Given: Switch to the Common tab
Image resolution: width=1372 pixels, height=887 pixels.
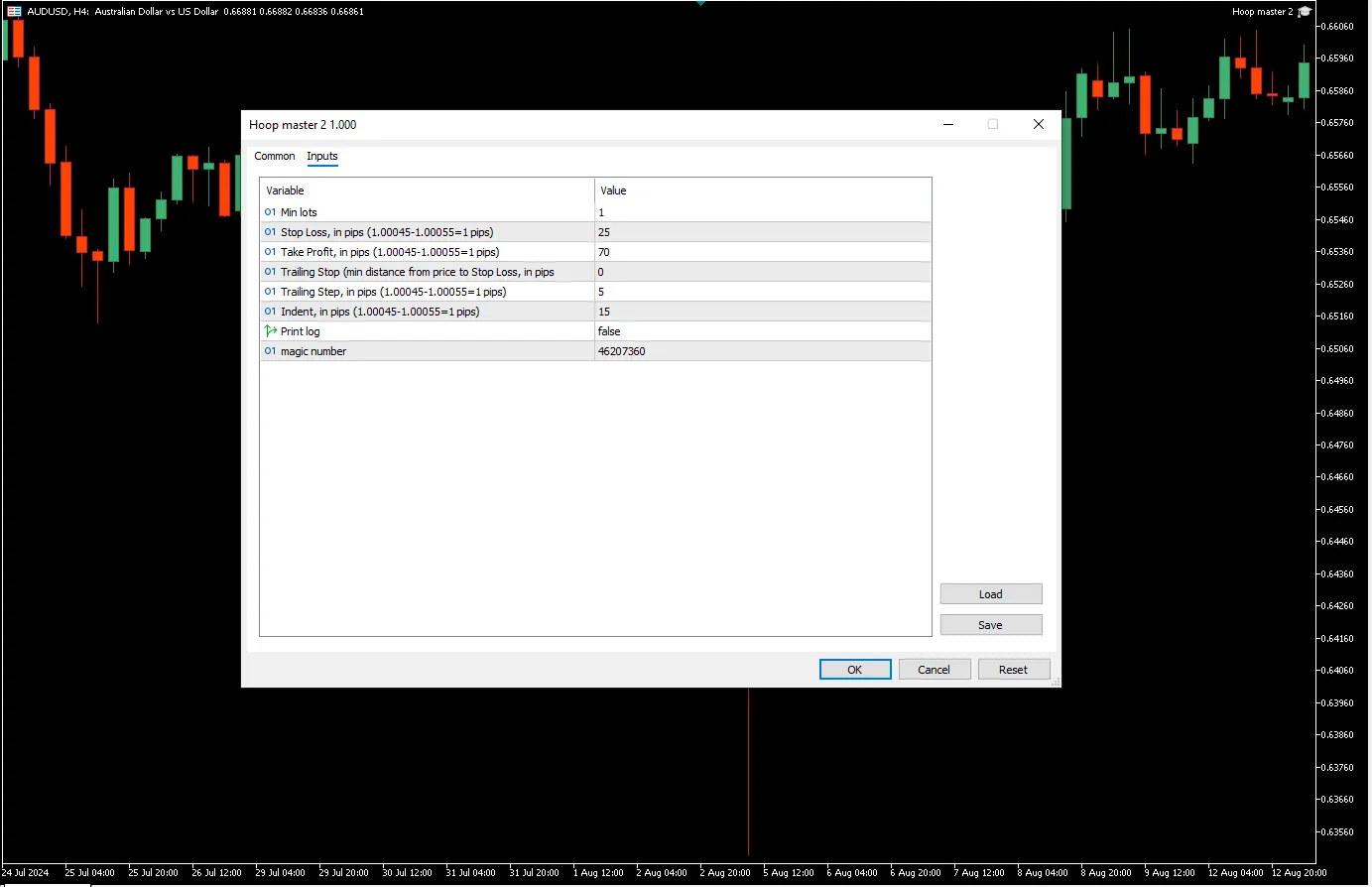Looking at the screenshot, I should click(x=274, y=156).
